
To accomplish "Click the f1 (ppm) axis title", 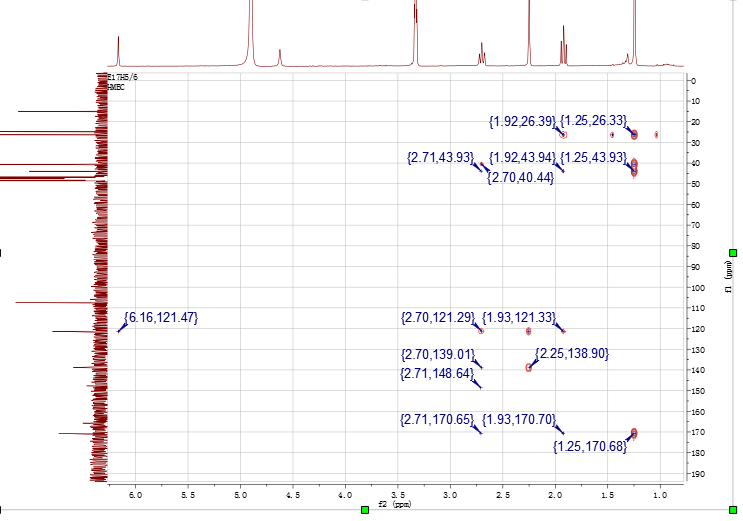I will click(x=729, y=277).
